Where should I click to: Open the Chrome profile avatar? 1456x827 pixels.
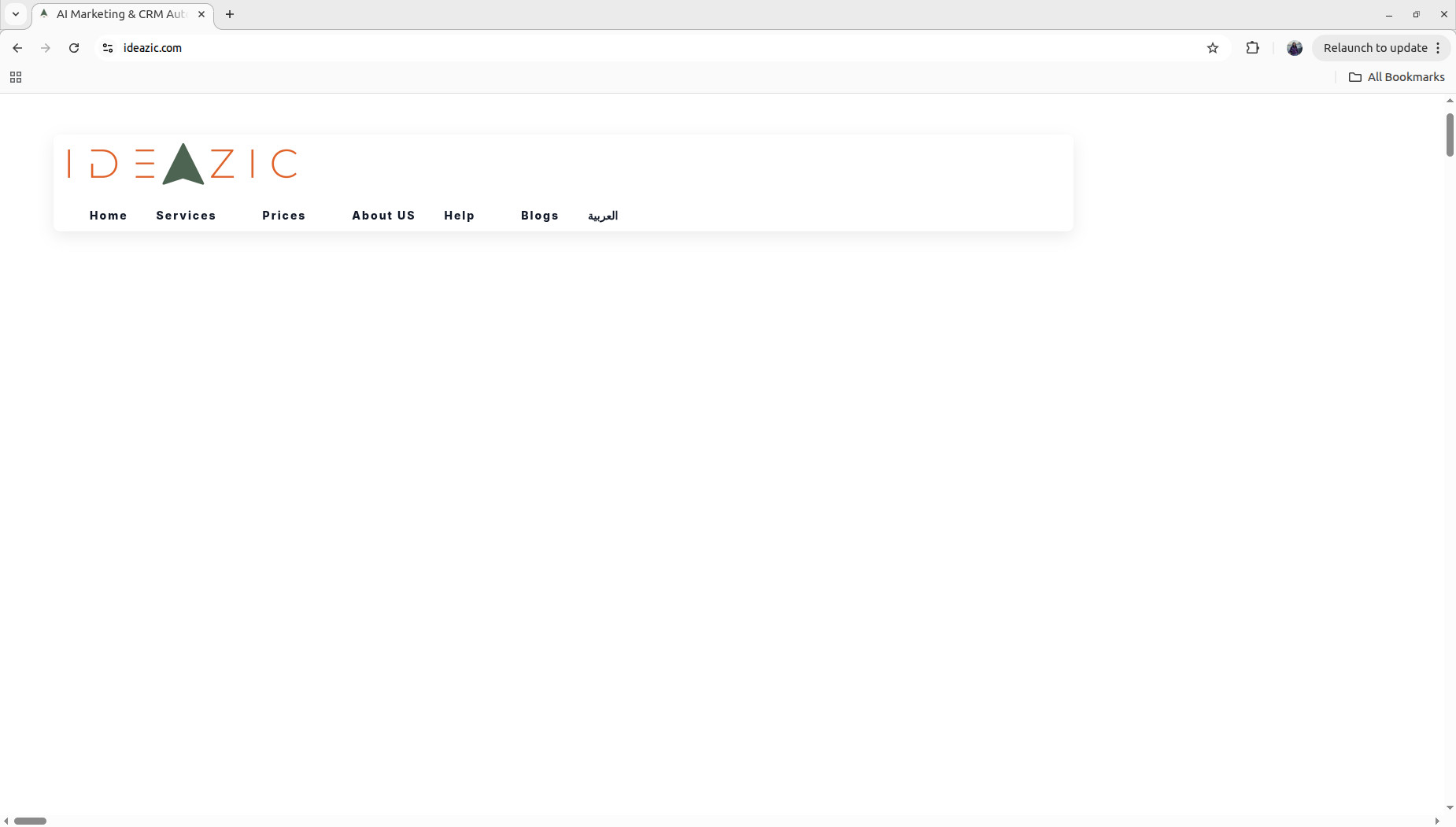(1294, 48)
